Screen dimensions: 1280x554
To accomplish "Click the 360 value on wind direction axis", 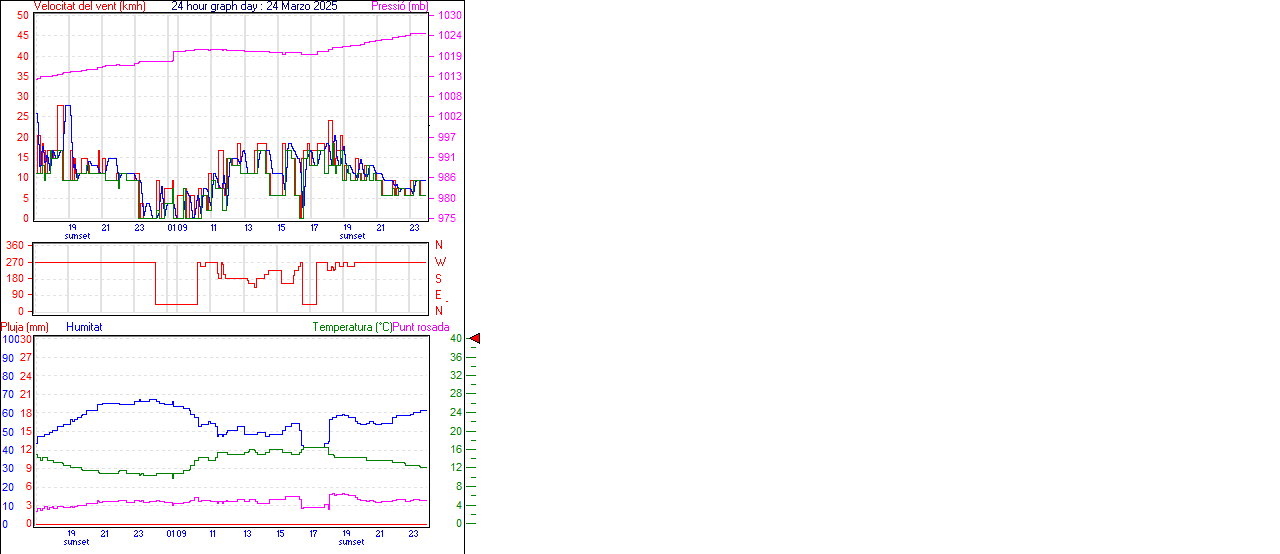I will pyautogui.click(x=14, y=245).
